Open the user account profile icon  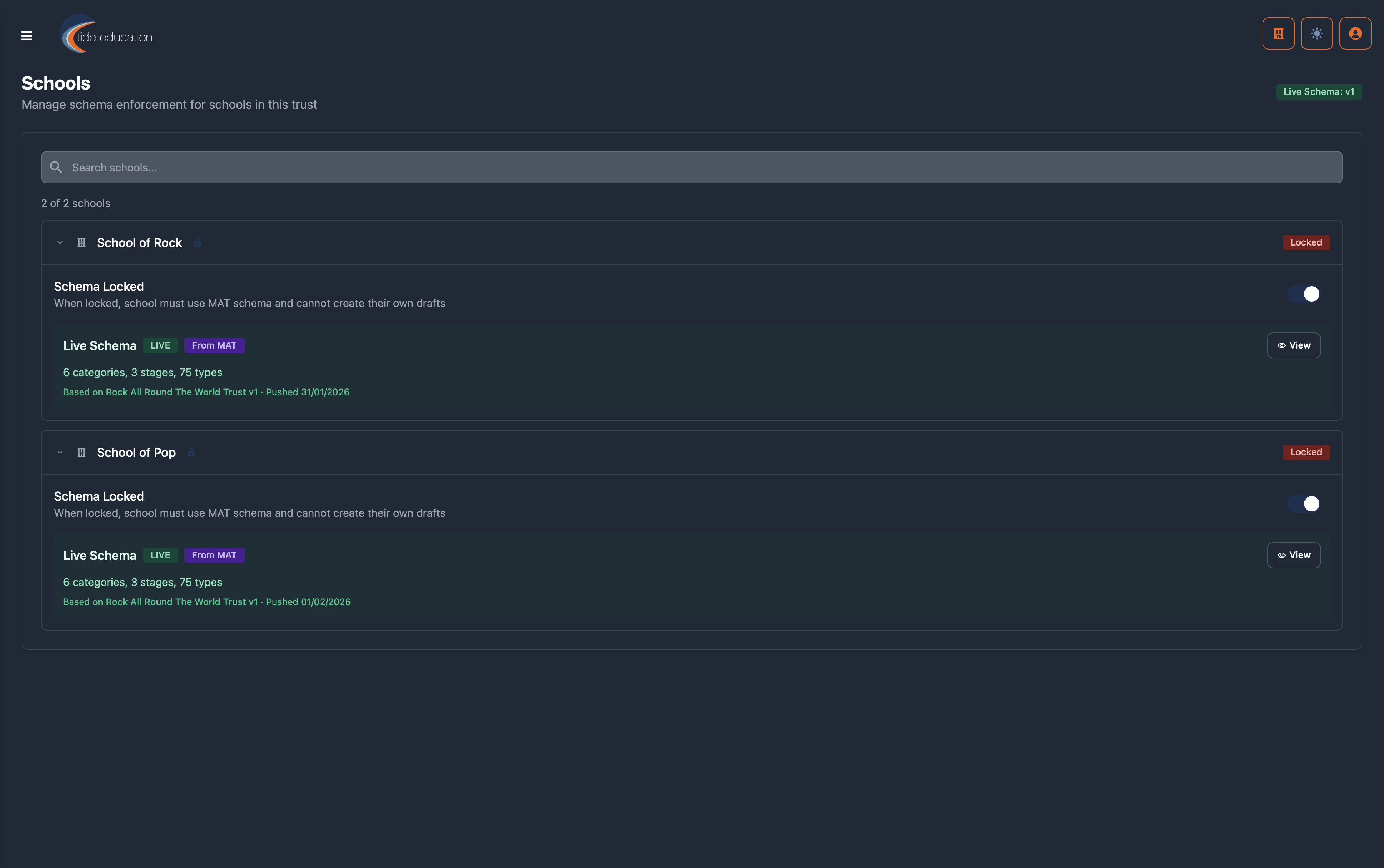pos(1355,34)
